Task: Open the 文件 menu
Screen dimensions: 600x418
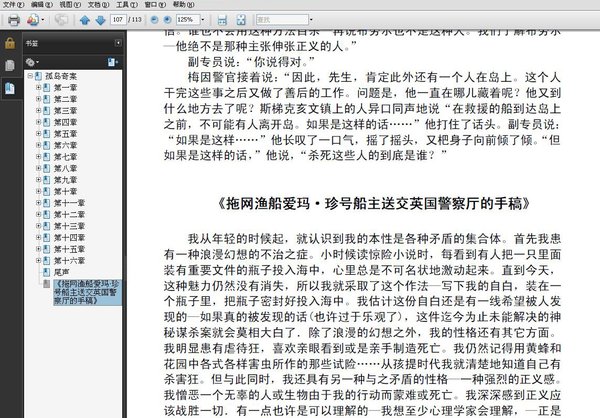Action: (13, 4)
